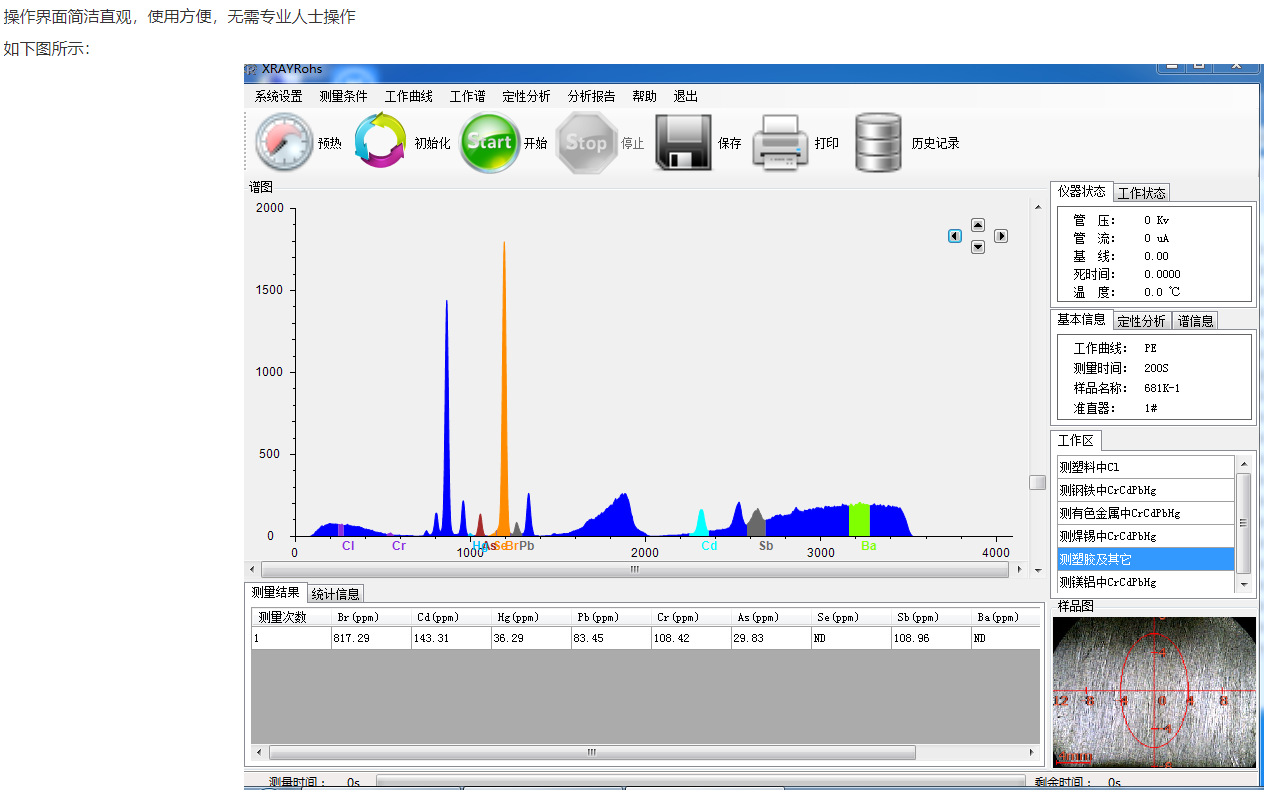Image resolution: width=1285 pixels, height=798 pixels.
Task: Open the 系统设置 menu
Action: tap(278, 96)
